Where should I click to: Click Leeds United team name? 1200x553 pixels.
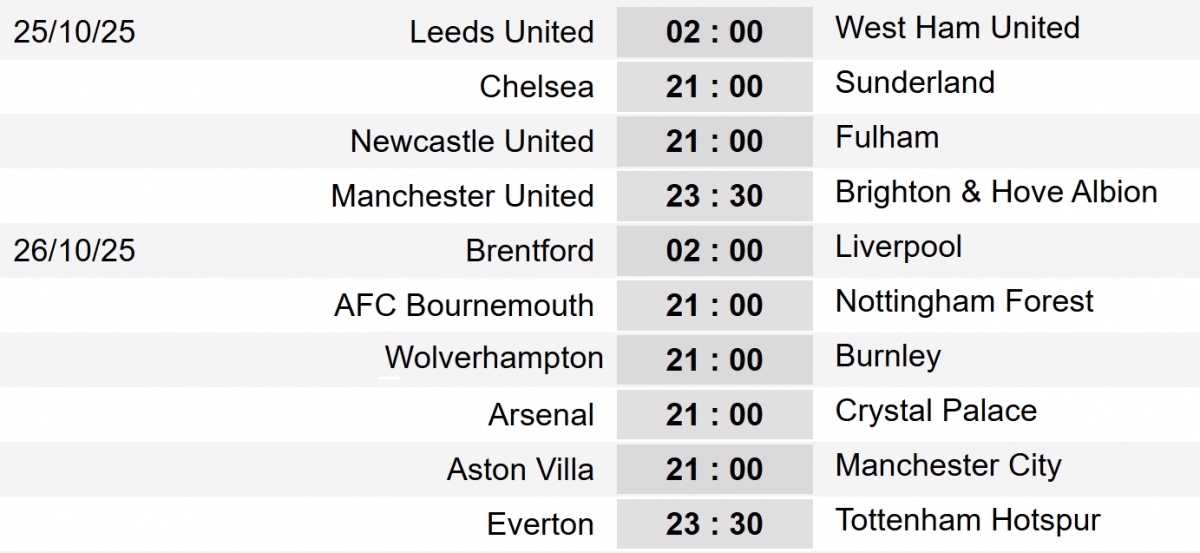[501, 32]
